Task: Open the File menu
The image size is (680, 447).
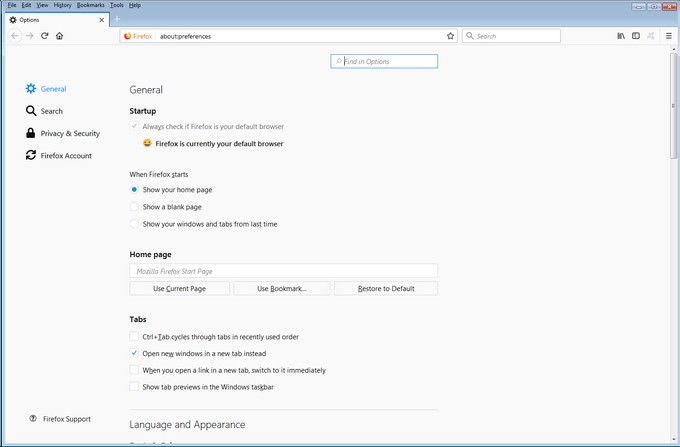Action: pos(12,5)
